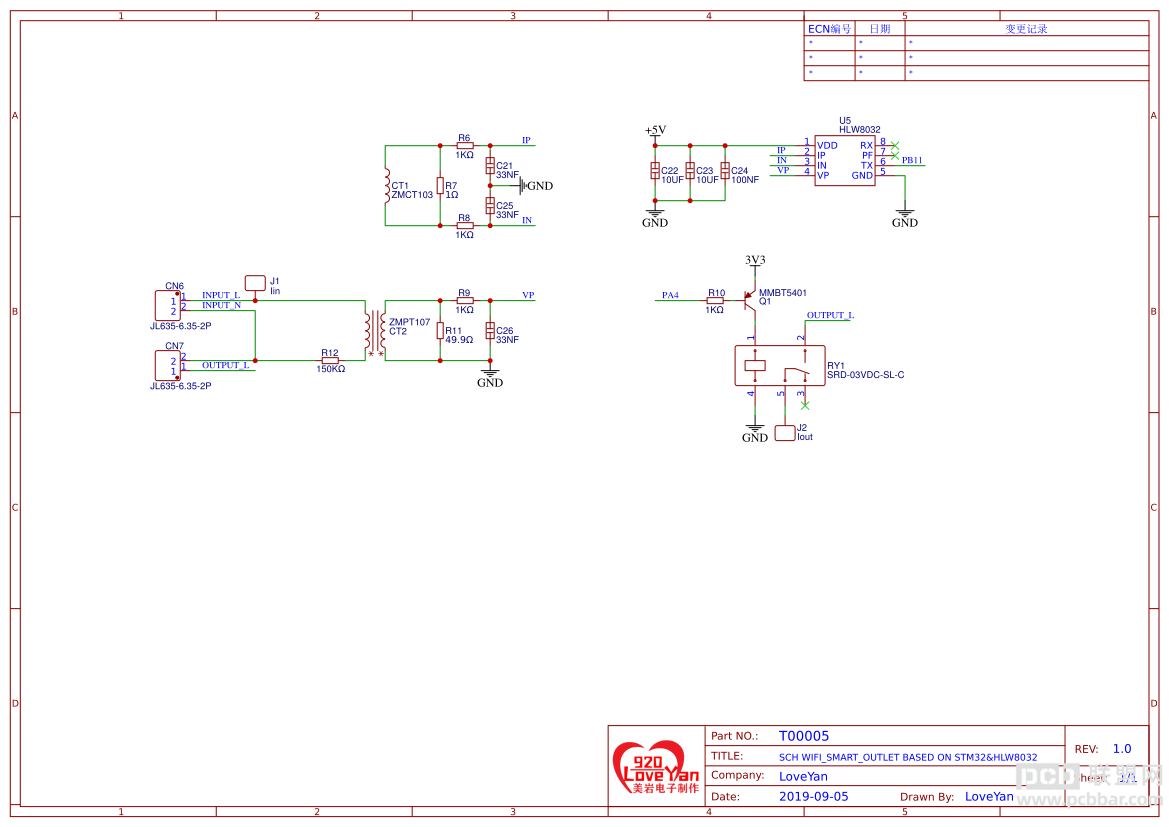Click the CN6 connector symbol
The width and height of the screenshot is (1169, 827).
point(167,306)
